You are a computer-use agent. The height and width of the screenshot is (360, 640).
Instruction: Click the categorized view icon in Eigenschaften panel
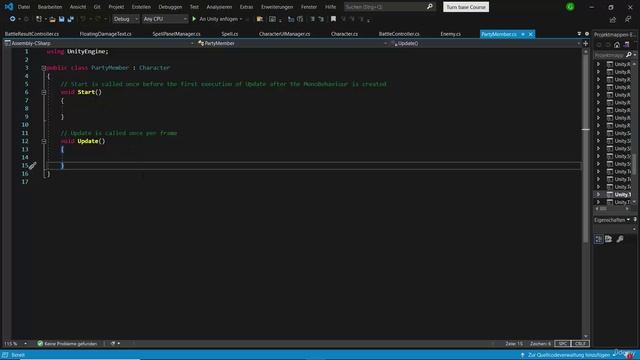[x=598, y=239]
